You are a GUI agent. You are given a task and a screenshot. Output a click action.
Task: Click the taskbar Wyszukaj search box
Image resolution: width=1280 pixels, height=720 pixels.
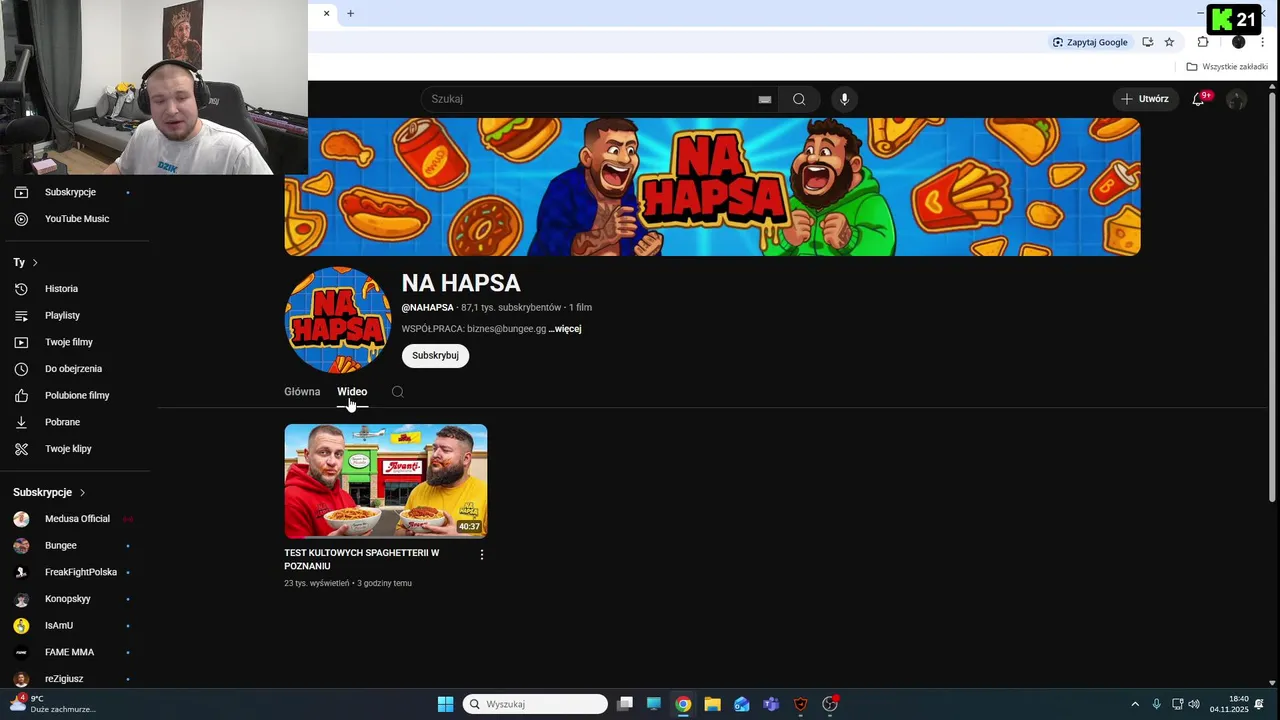[537, 704]
